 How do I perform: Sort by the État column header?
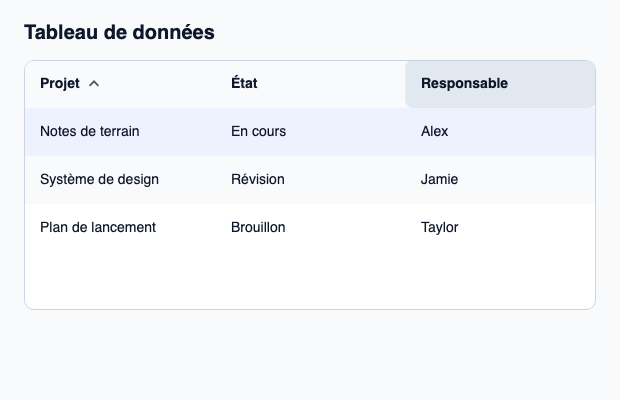point(310,84)
